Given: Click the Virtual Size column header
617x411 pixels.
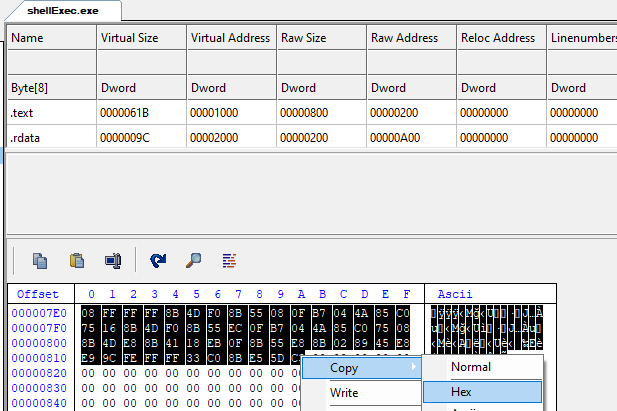Looking at the screenshot, I should (142, 38).
